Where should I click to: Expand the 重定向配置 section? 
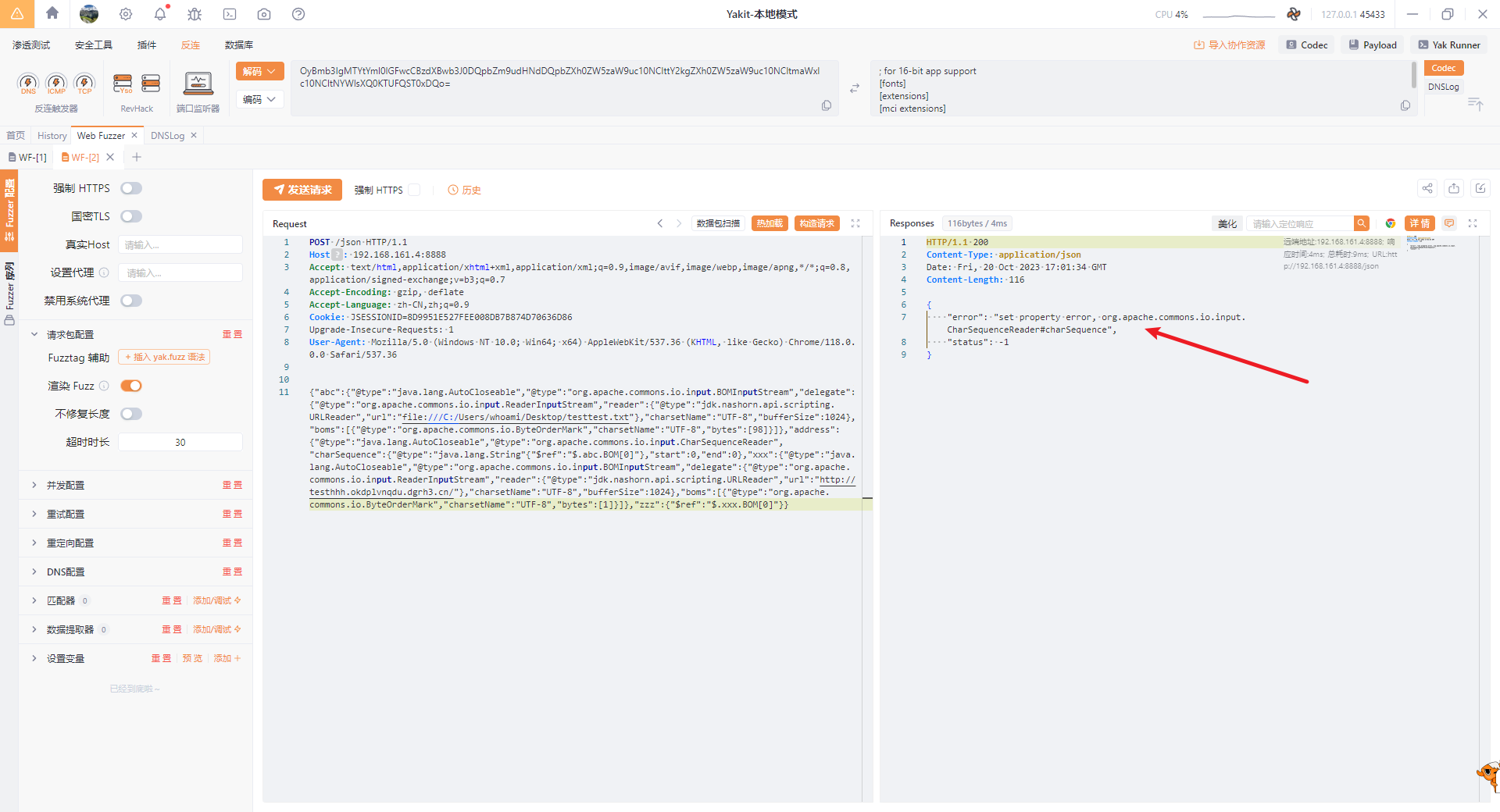[34, 543]
